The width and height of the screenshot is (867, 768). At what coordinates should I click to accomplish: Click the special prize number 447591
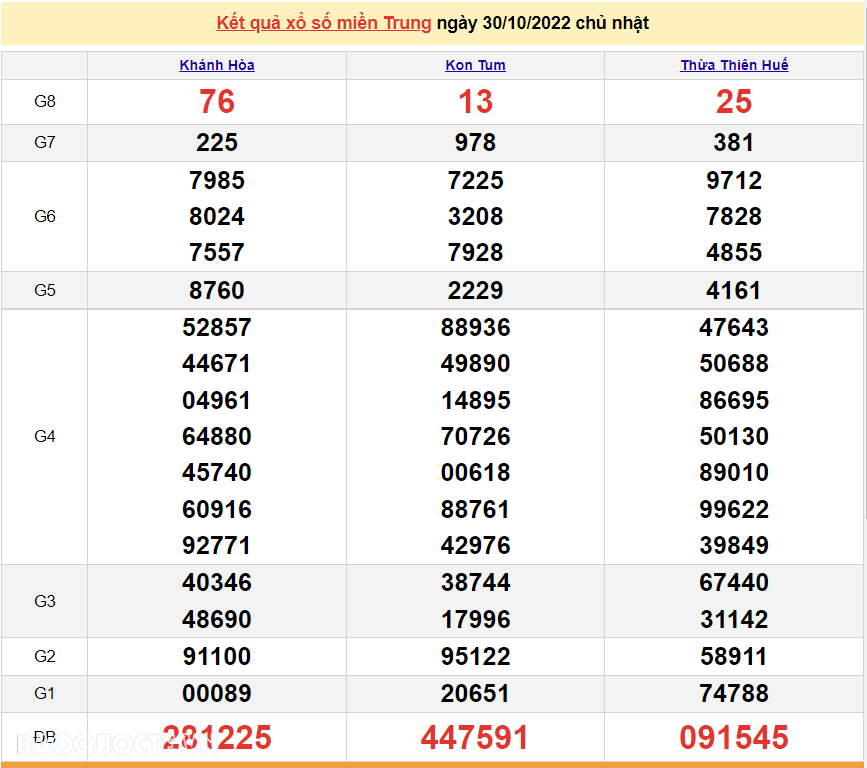click(x=475, y=738)
